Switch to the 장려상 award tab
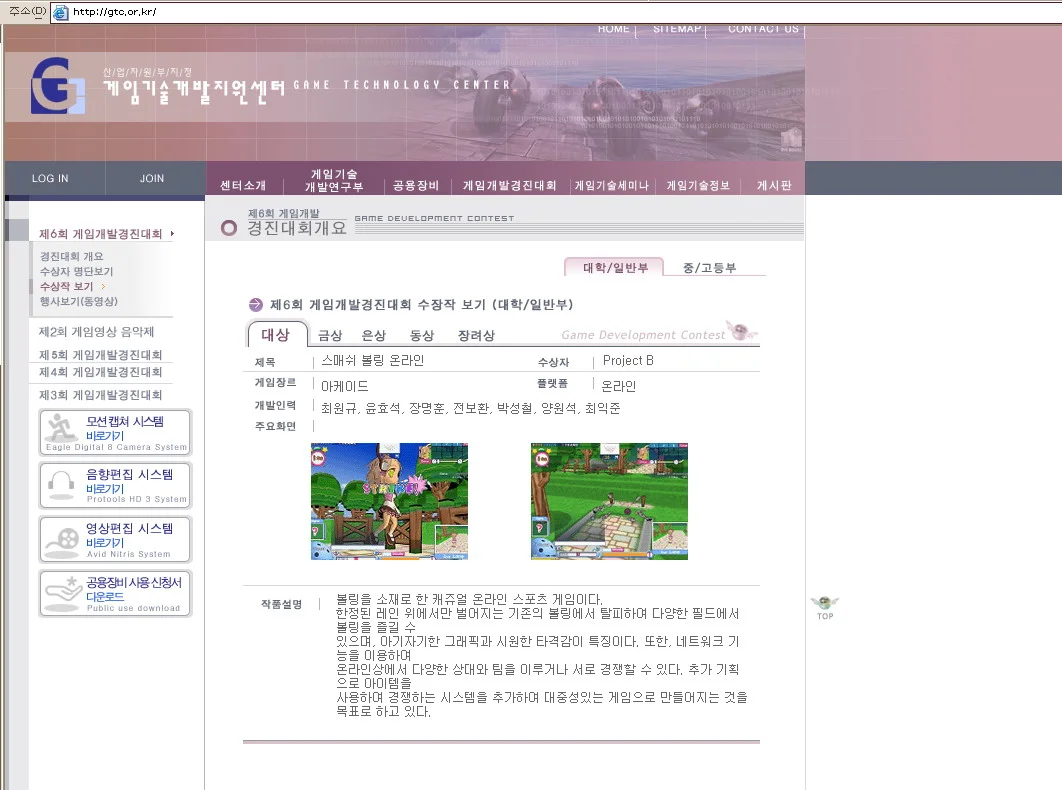The height and width of the screenshot is (790, 1062). pyautogui.click(x=476, y=335)
